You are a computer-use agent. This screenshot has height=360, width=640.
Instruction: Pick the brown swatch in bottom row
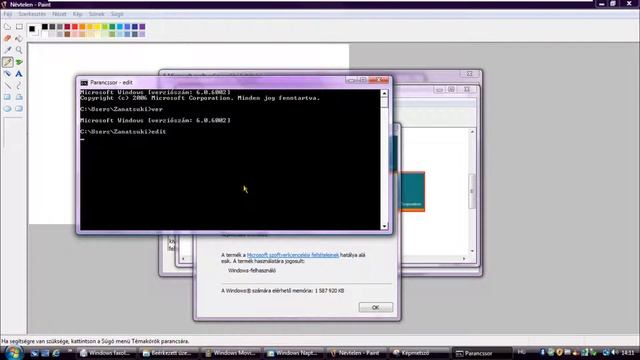pos(67,34)
